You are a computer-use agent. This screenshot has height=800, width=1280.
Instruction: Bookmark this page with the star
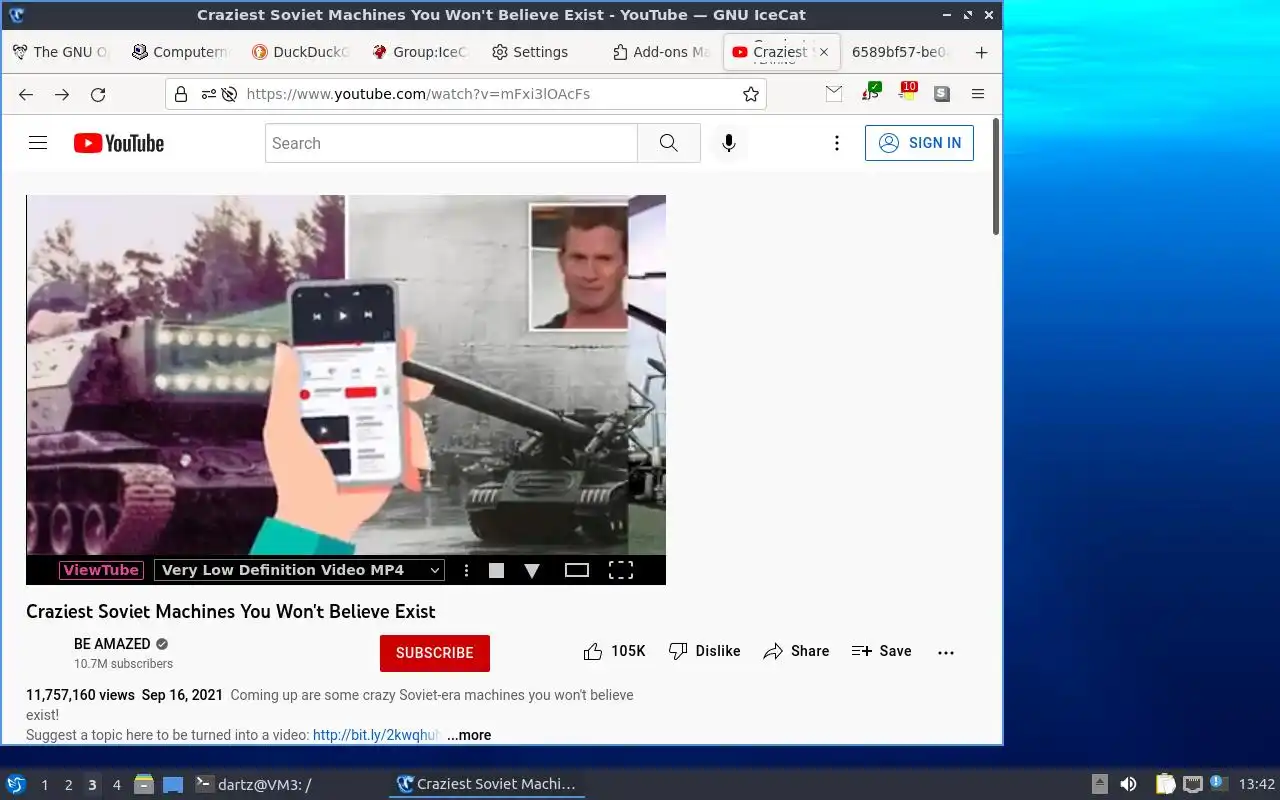(x=751, y=94)
